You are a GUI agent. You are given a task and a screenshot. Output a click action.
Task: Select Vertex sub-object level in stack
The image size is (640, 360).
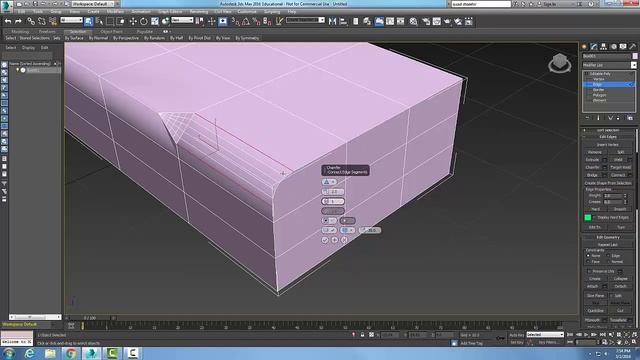(598, 79)
